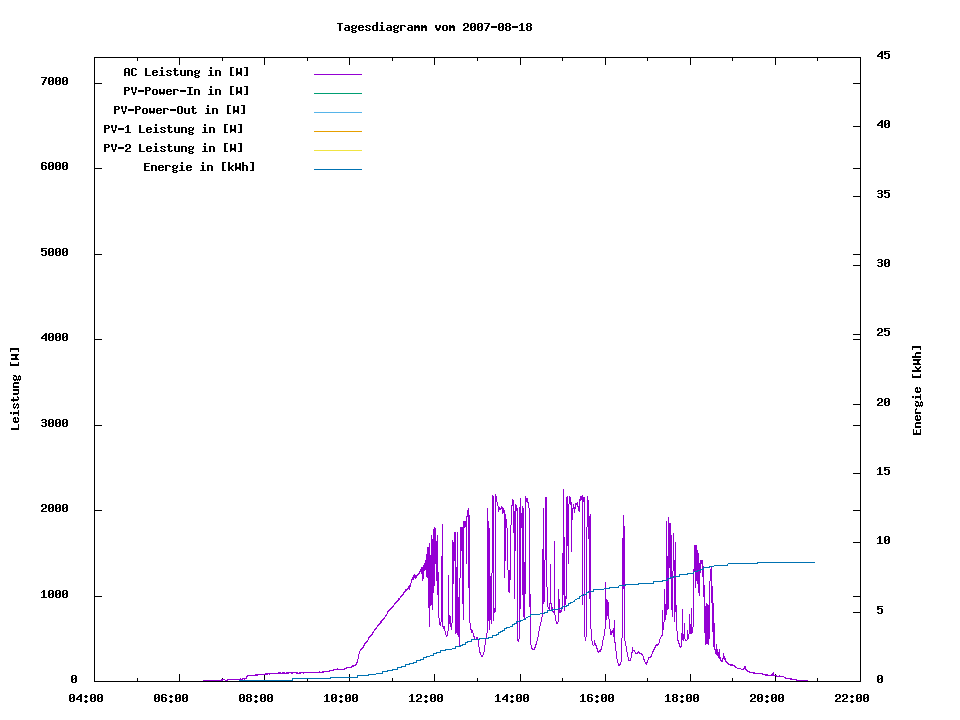
Task: Select the "PV-1 Leistung in [W]" legend label
Action: point(173,129)
